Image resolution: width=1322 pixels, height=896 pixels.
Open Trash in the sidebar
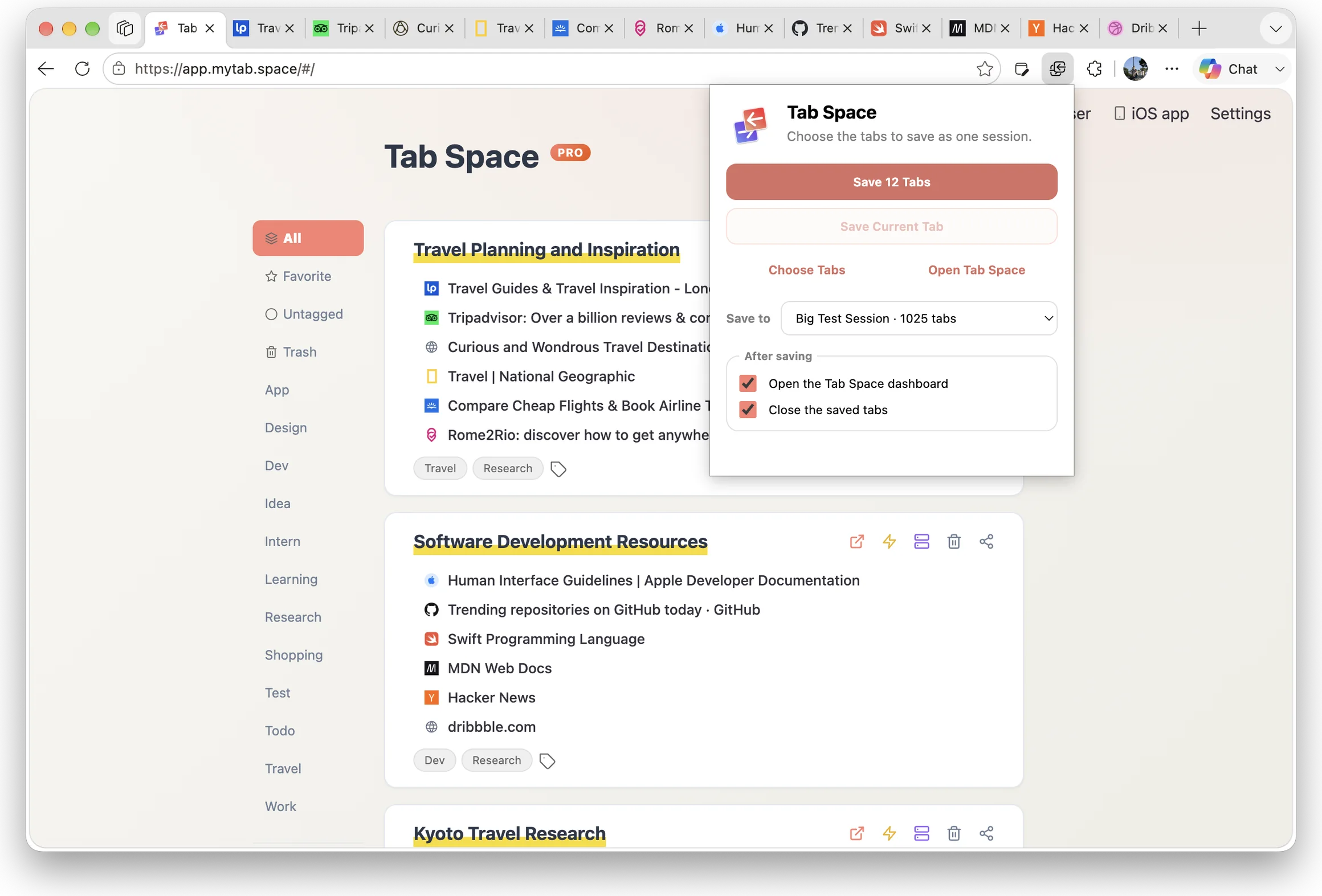[291, 352]
